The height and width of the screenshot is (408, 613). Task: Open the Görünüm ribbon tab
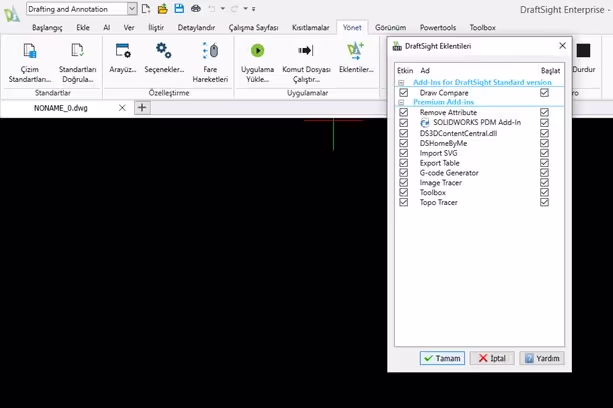point(391,28)
